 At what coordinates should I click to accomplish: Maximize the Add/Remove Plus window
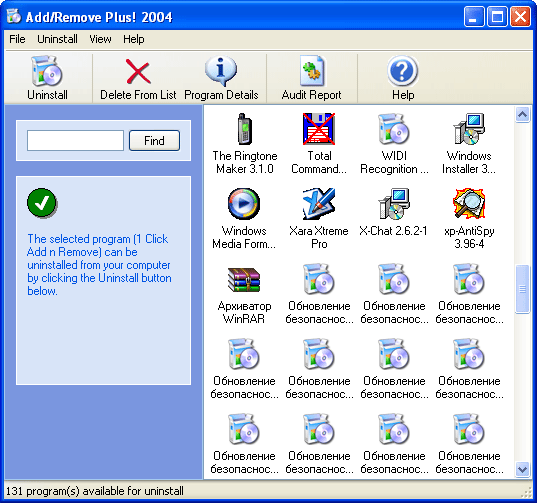pyautogui.click(x=497, y=17)
